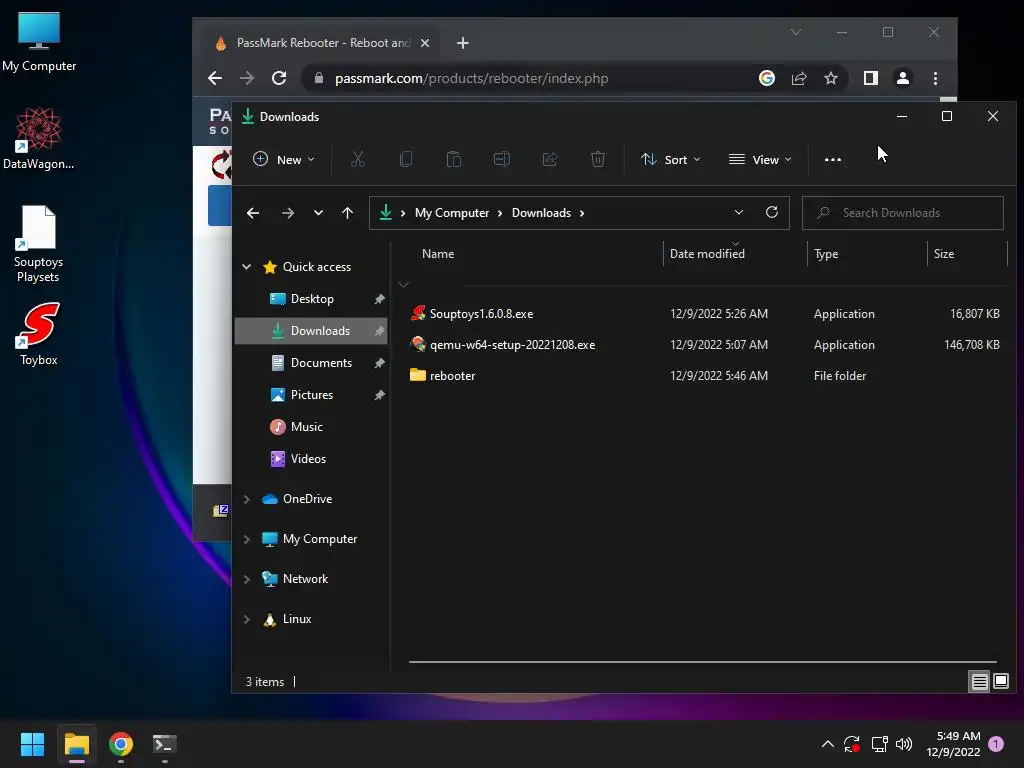This screenshot has height=768, width=1024.
Task: Click the Search Downloads field
Action: 903,213
